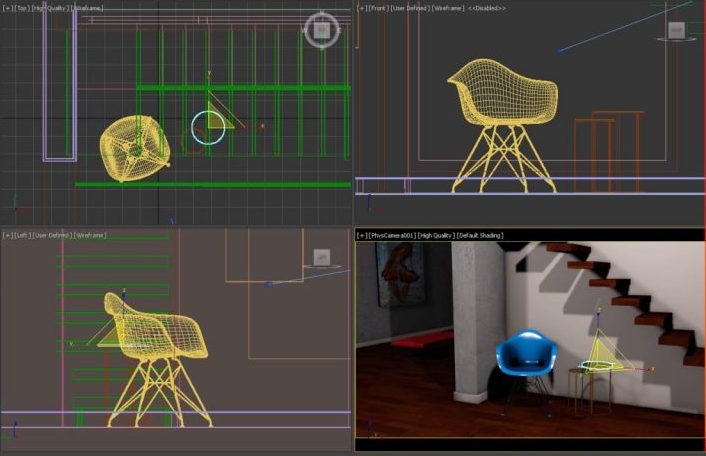
Task: Open the [+] menu in Left viewport
Action: coord(8,235)
